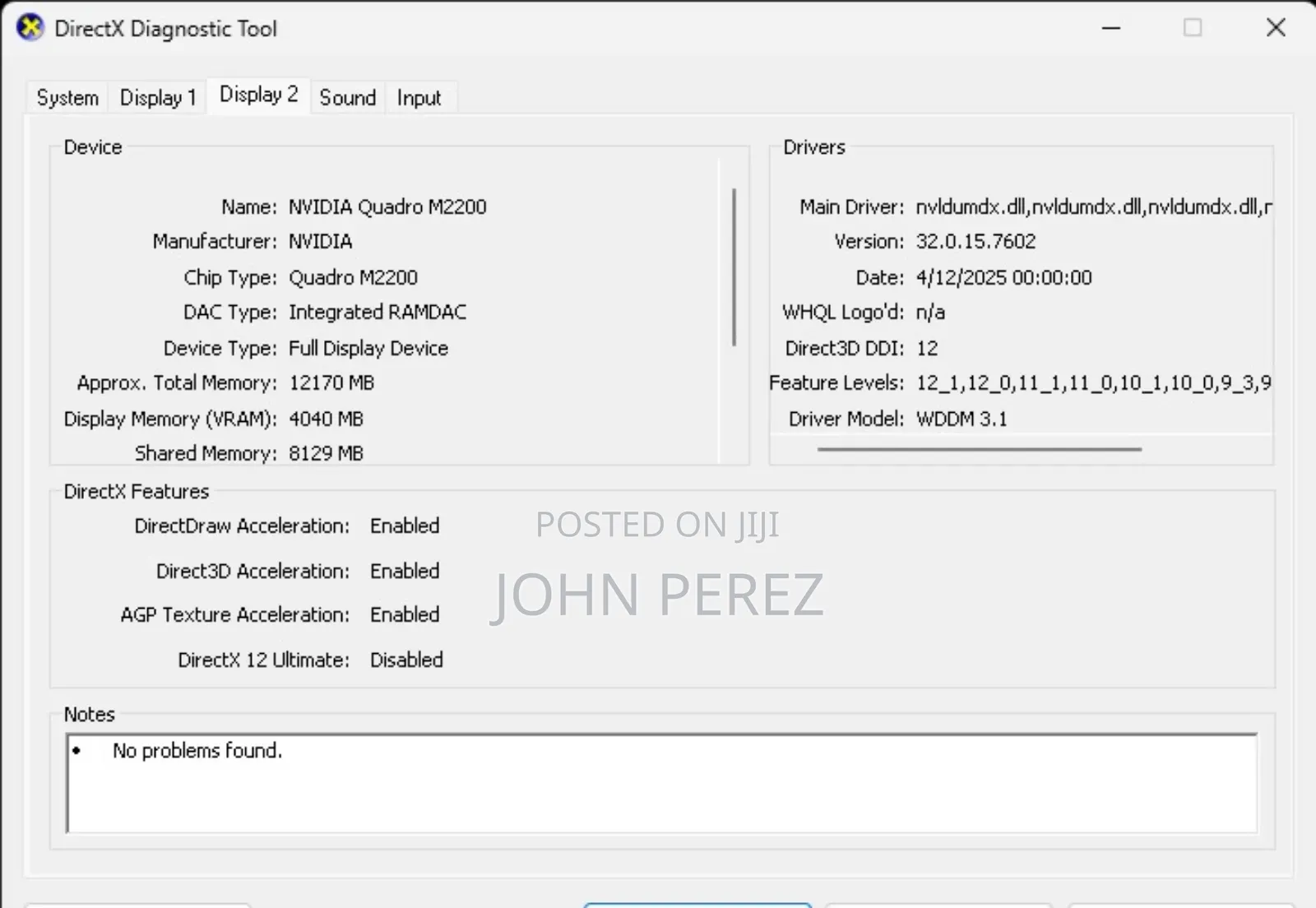Screen dimensions: 1316x908
Task: Select the device name NVIDIA Quadro M2200
Action: [387, 206]
